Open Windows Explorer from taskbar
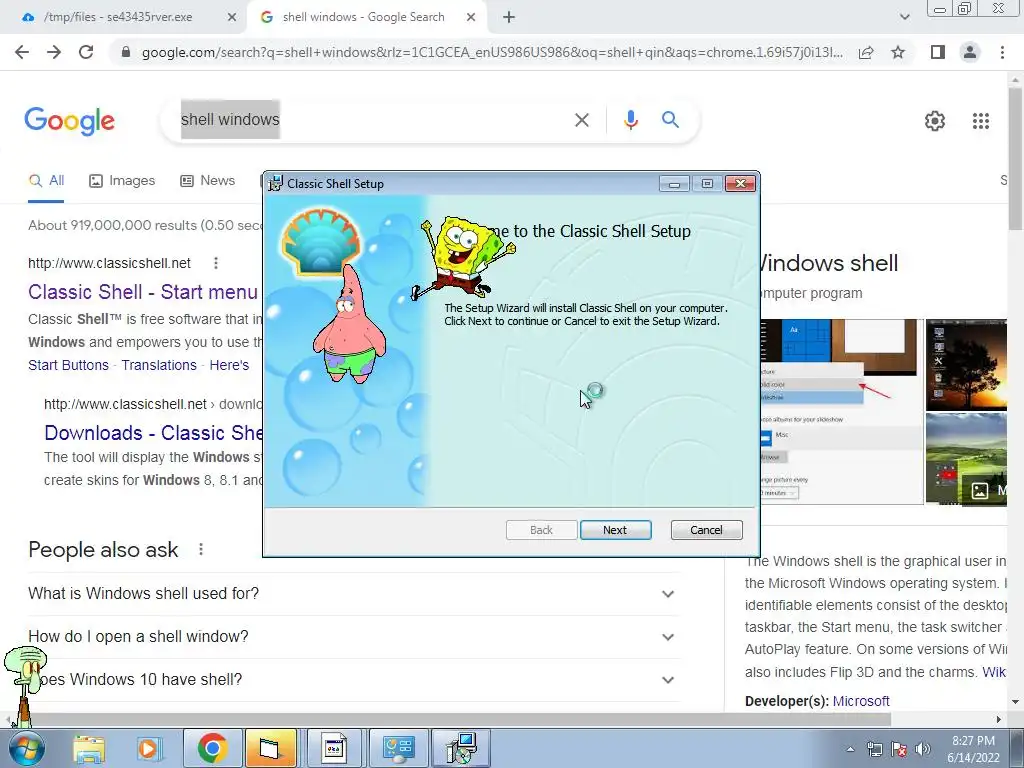Screen dimensions: 1024x768 [x=89, y=748]
